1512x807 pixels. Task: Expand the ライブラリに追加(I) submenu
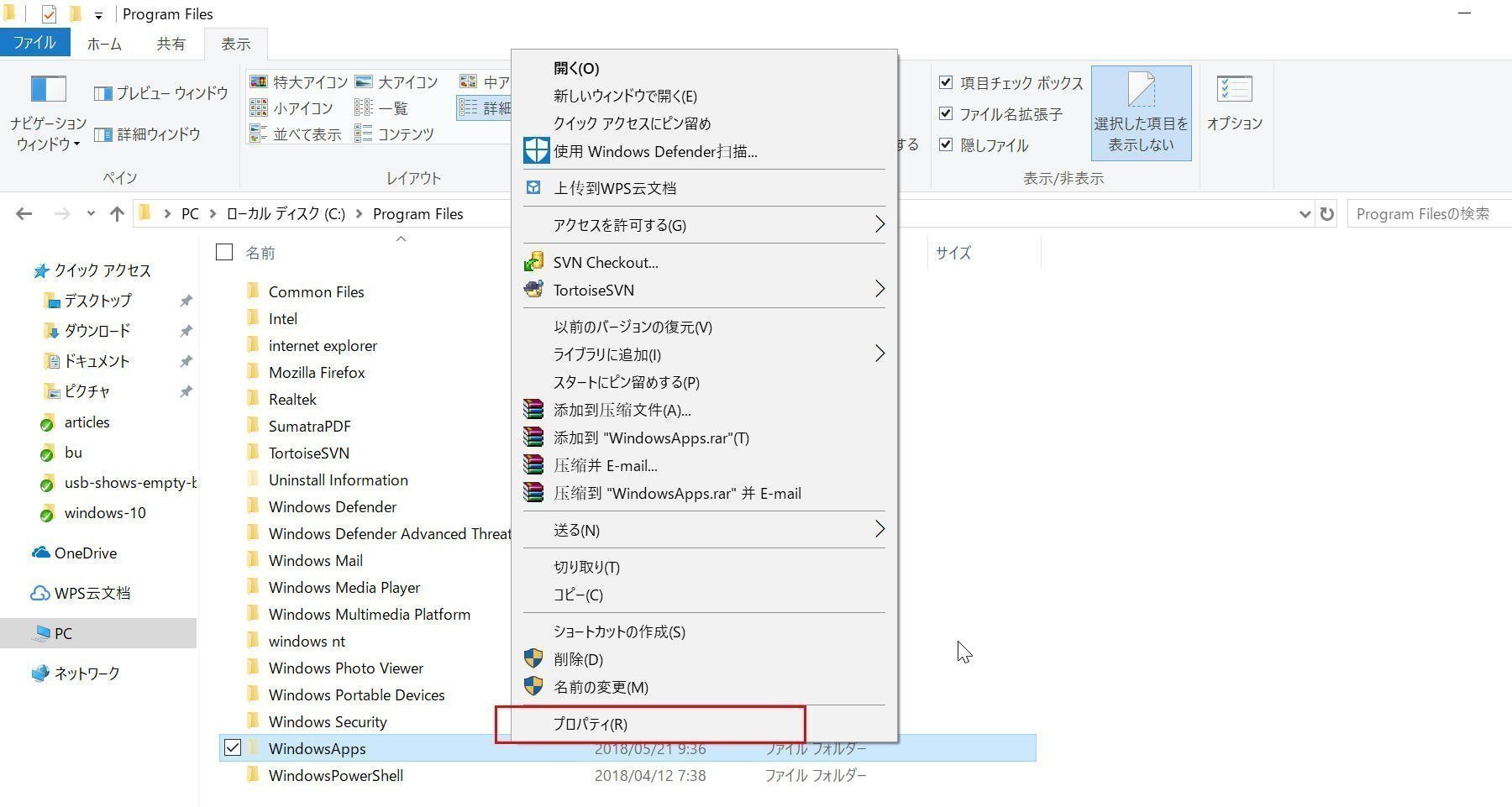(879, 354)
